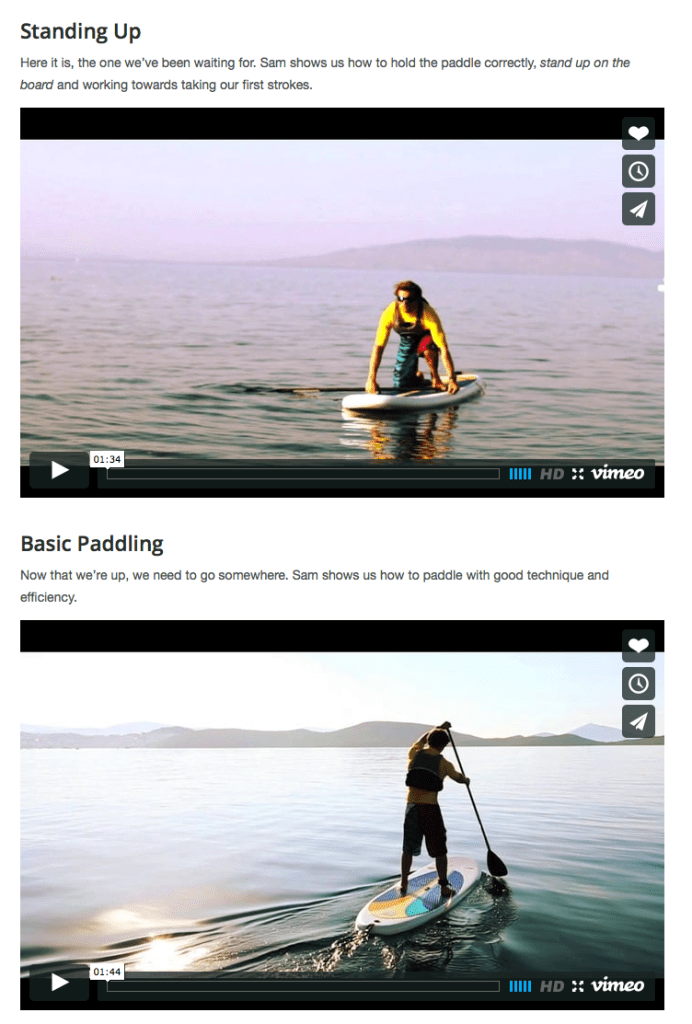Toggle HD quality on Basic Paddling video

coord(552,986)
